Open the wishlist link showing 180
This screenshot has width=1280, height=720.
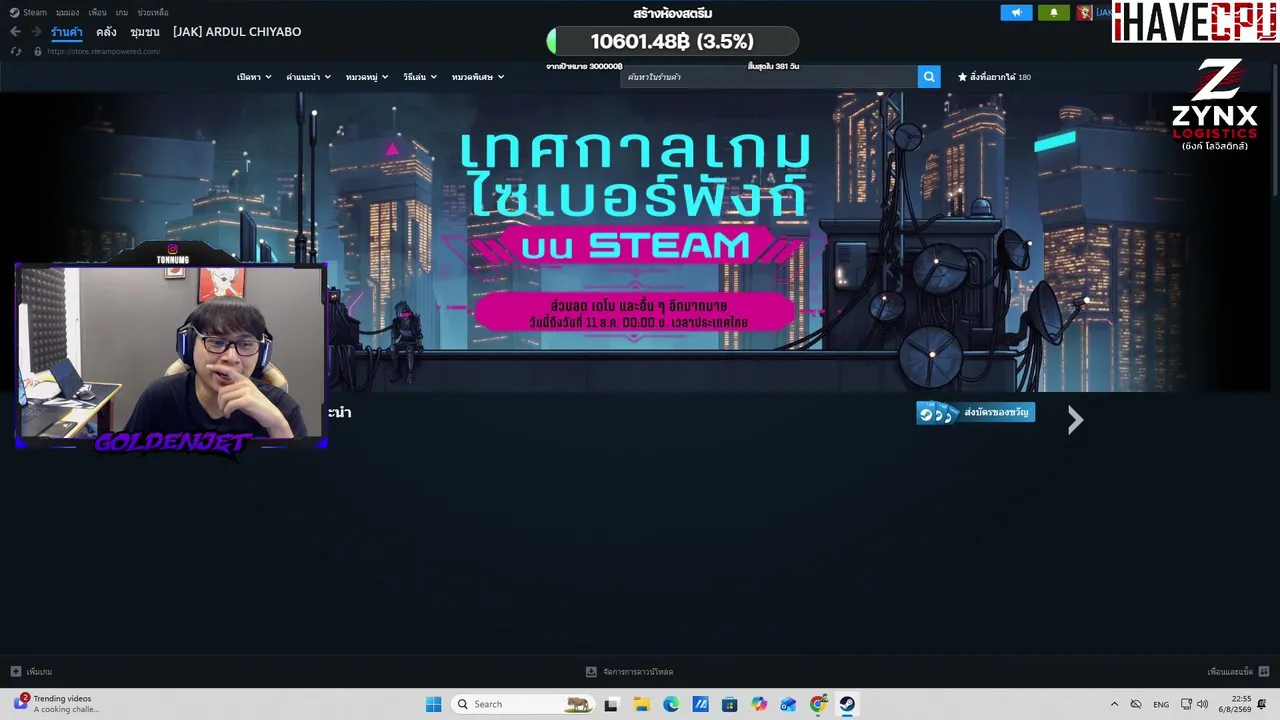[994, 77]
